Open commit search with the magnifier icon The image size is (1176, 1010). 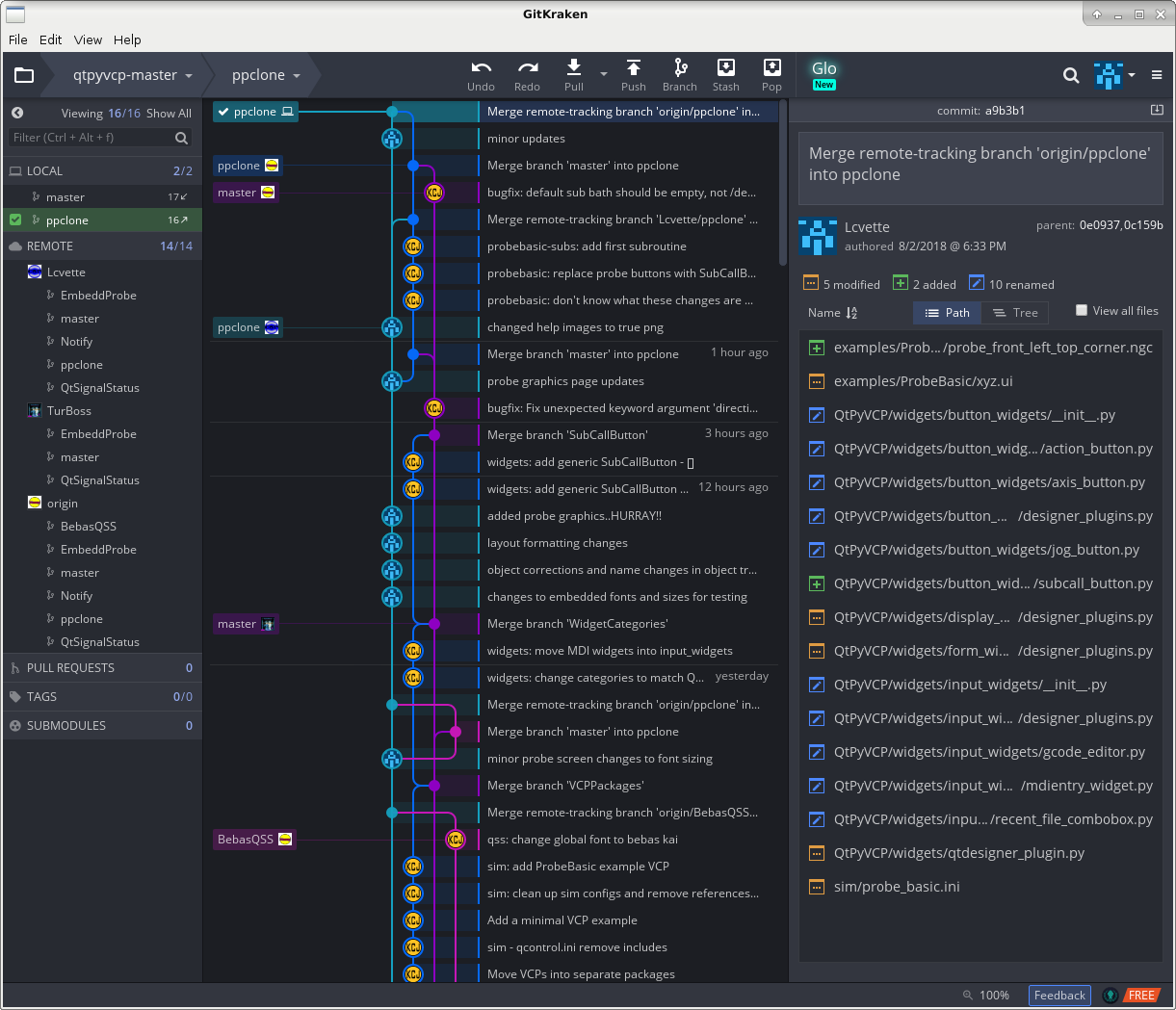tap(1071, 75)
